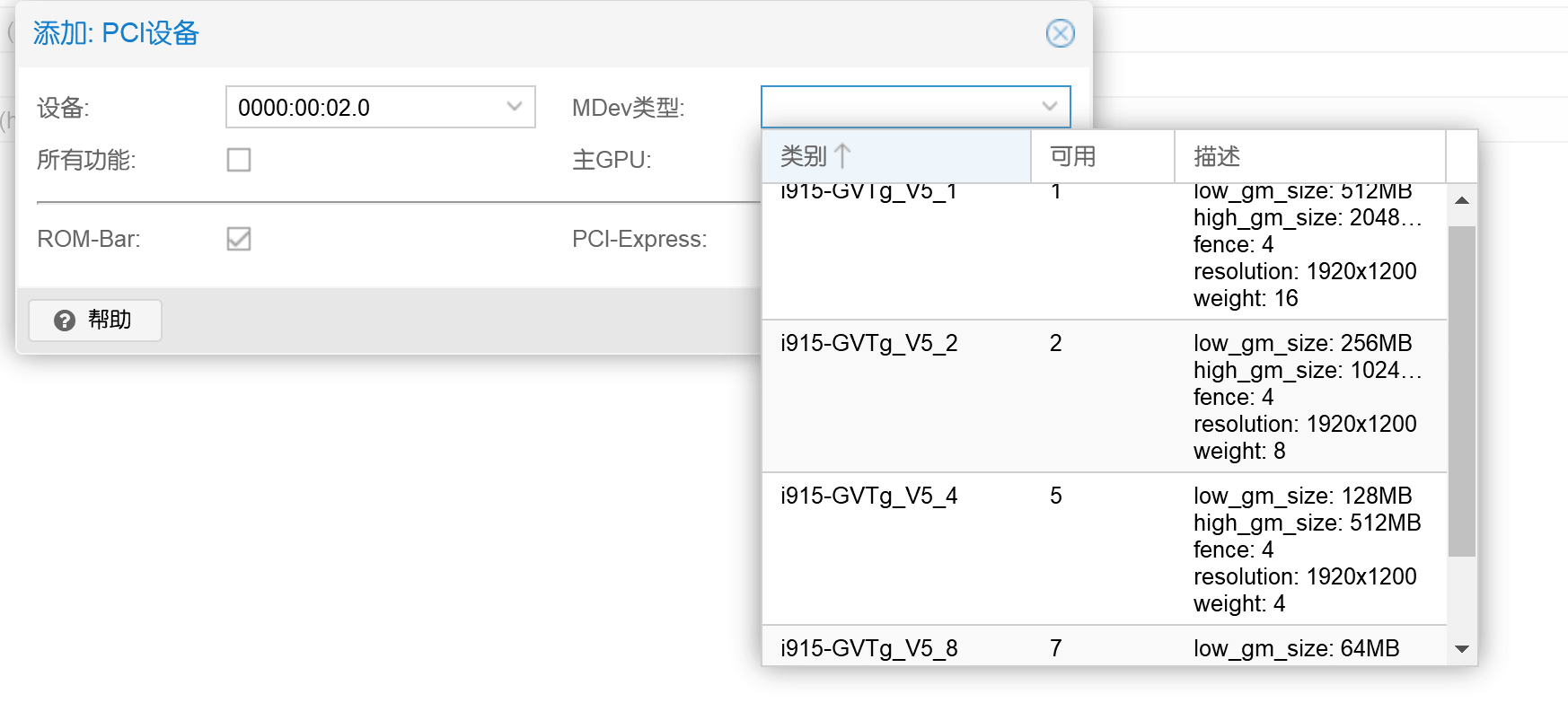Choose the i915-GVTg_V5_4 entry
The image size is (1568, 703).
pyautogui.click(x=868, y=496)
